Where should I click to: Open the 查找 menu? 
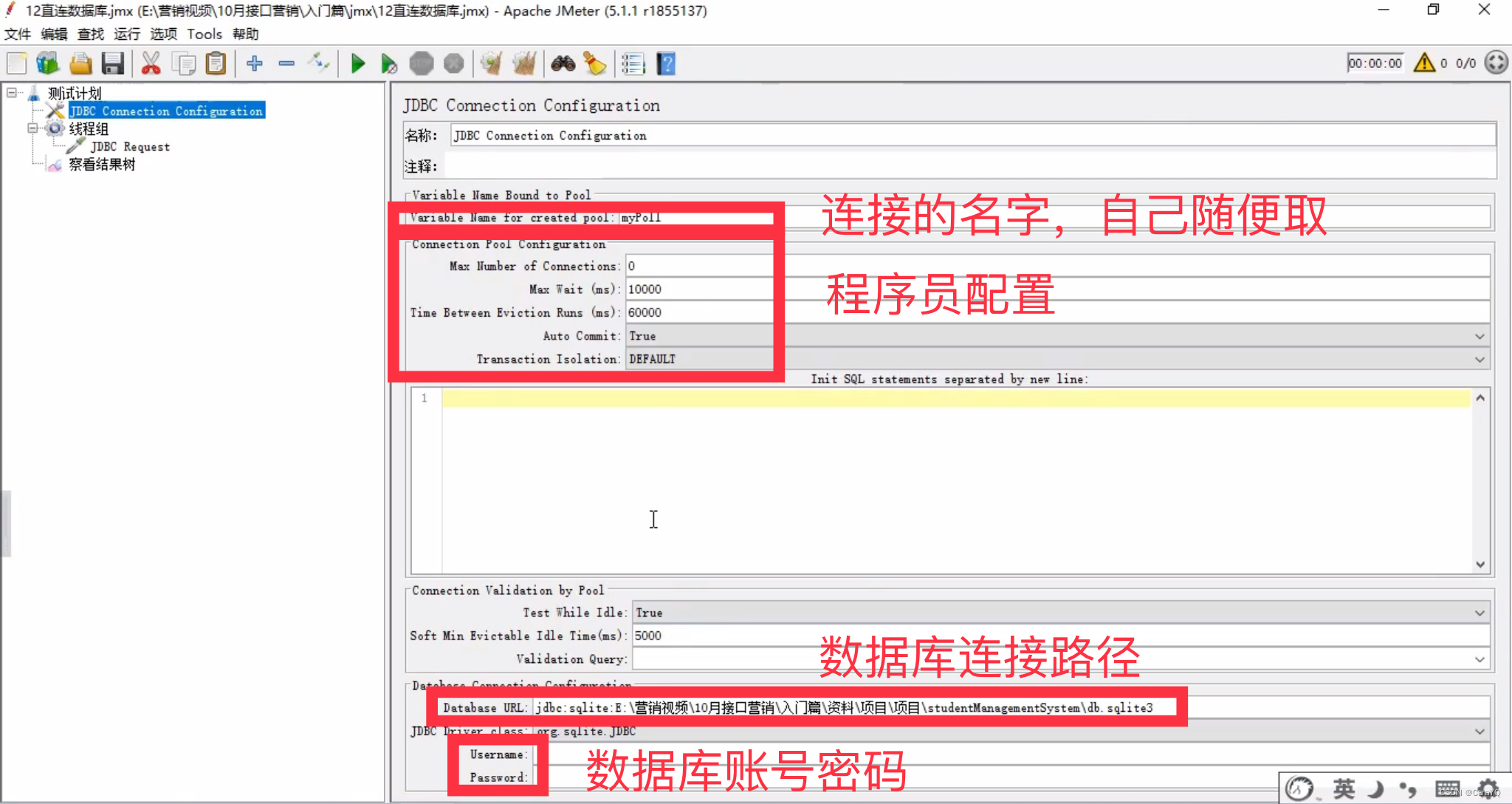click(91, 34)
